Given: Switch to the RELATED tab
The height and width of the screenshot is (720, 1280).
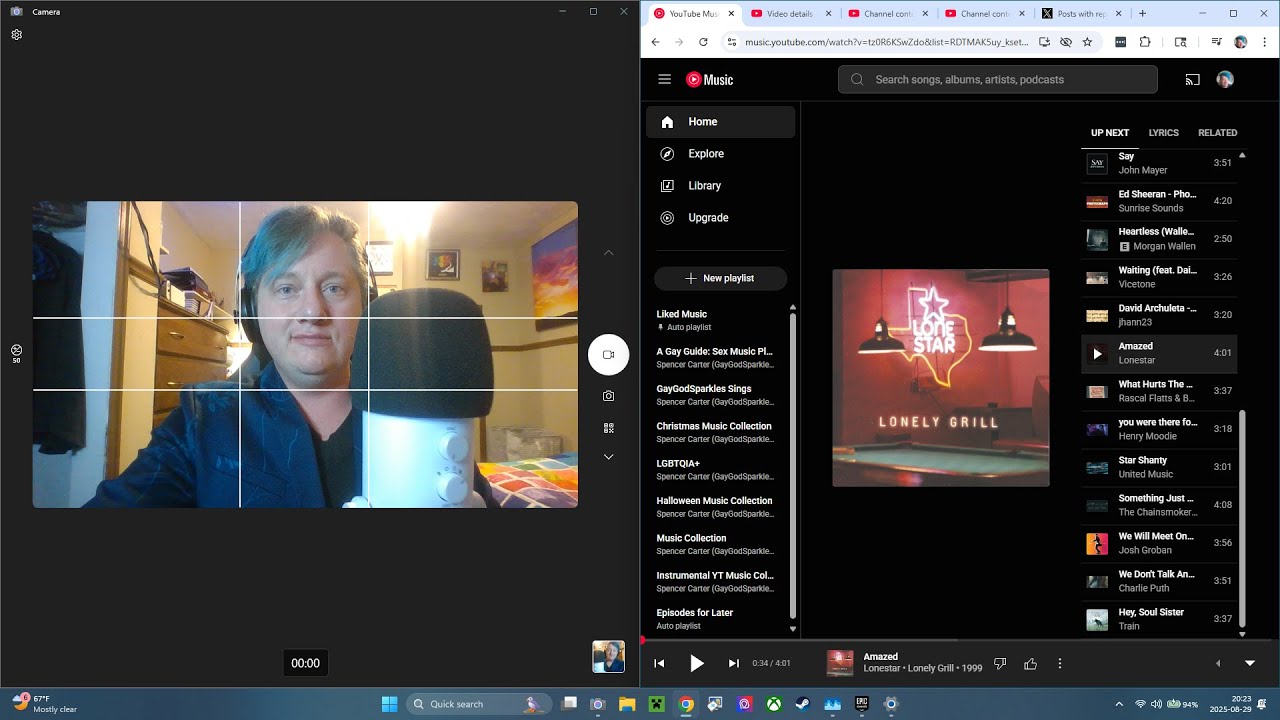Looking at the screenshot, I should point(1218,133).
